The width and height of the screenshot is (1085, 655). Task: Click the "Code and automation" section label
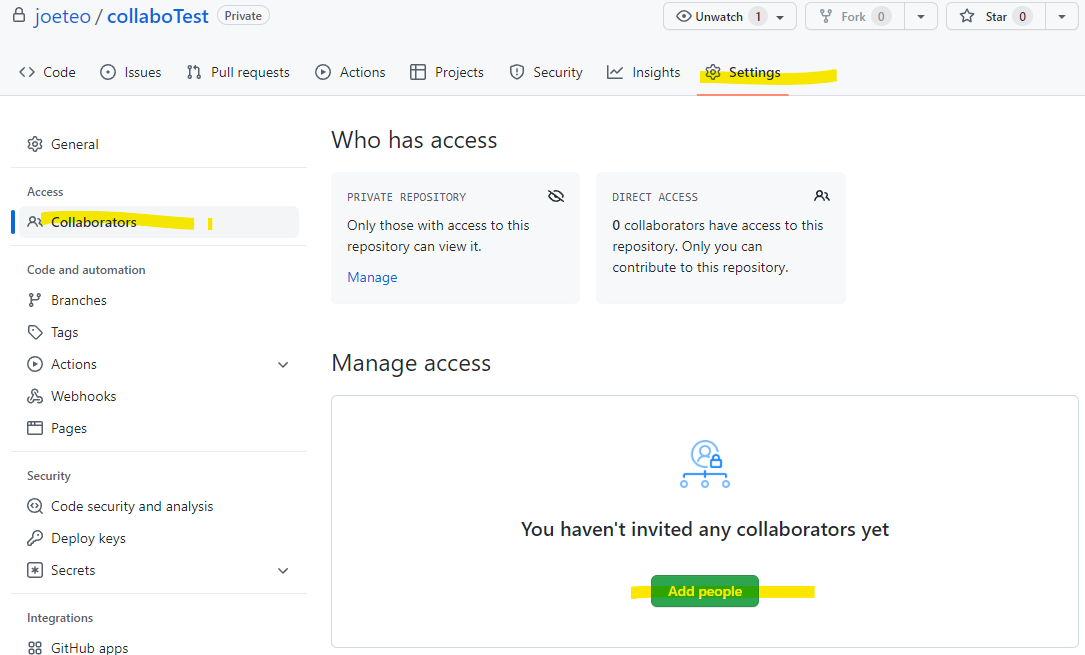[x=86, y=270]
